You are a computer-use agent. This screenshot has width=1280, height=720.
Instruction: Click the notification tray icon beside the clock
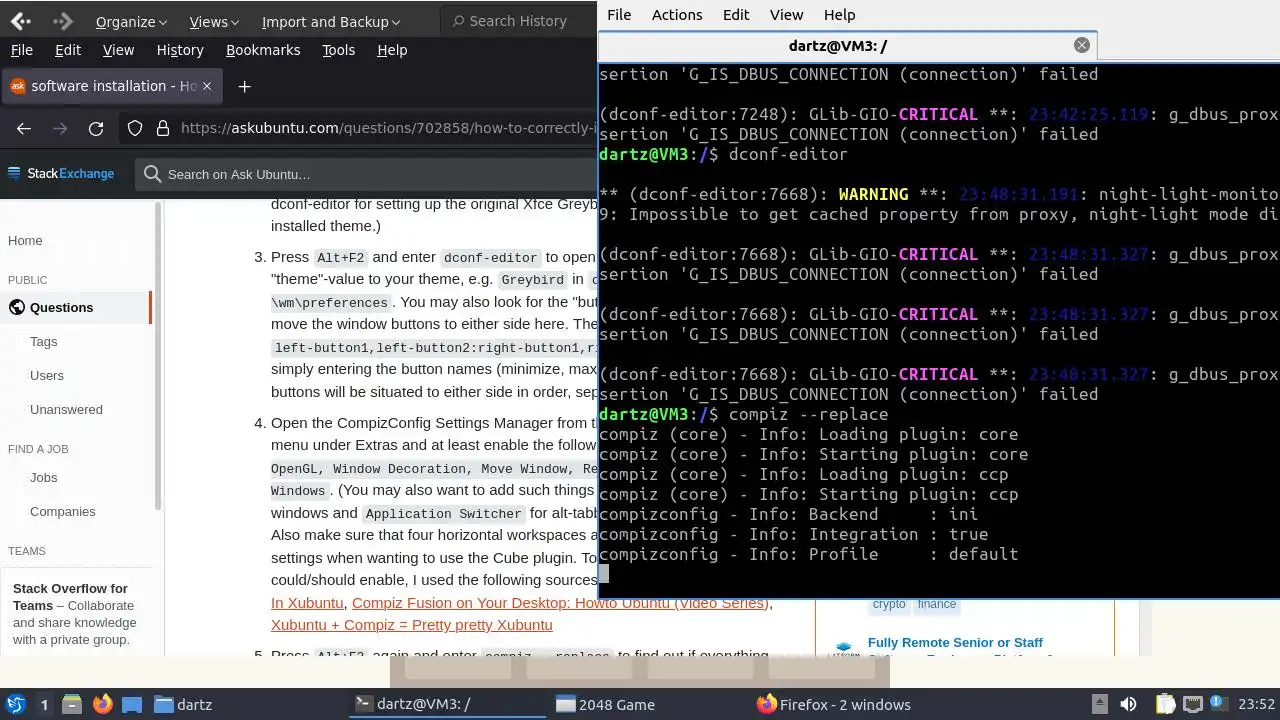[x=1220, y=704]
